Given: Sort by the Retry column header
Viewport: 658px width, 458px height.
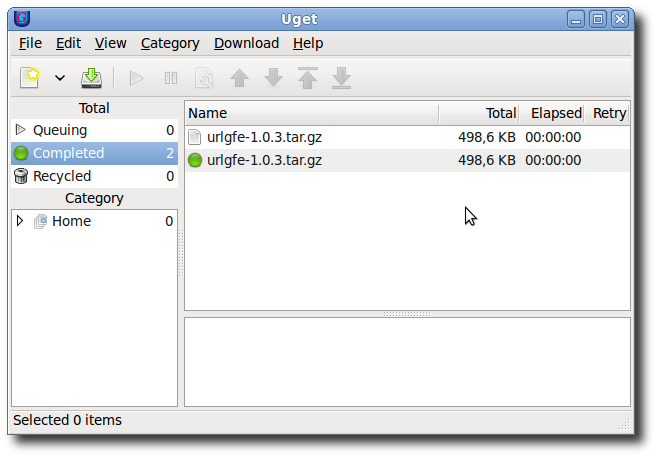Looking at the screenshot, I should click(x=607, y=113).
